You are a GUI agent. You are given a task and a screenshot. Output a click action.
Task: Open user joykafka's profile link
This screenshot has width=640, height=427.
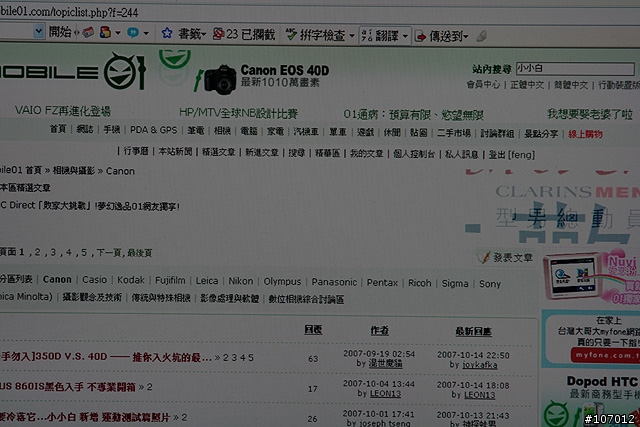point(480,365)
